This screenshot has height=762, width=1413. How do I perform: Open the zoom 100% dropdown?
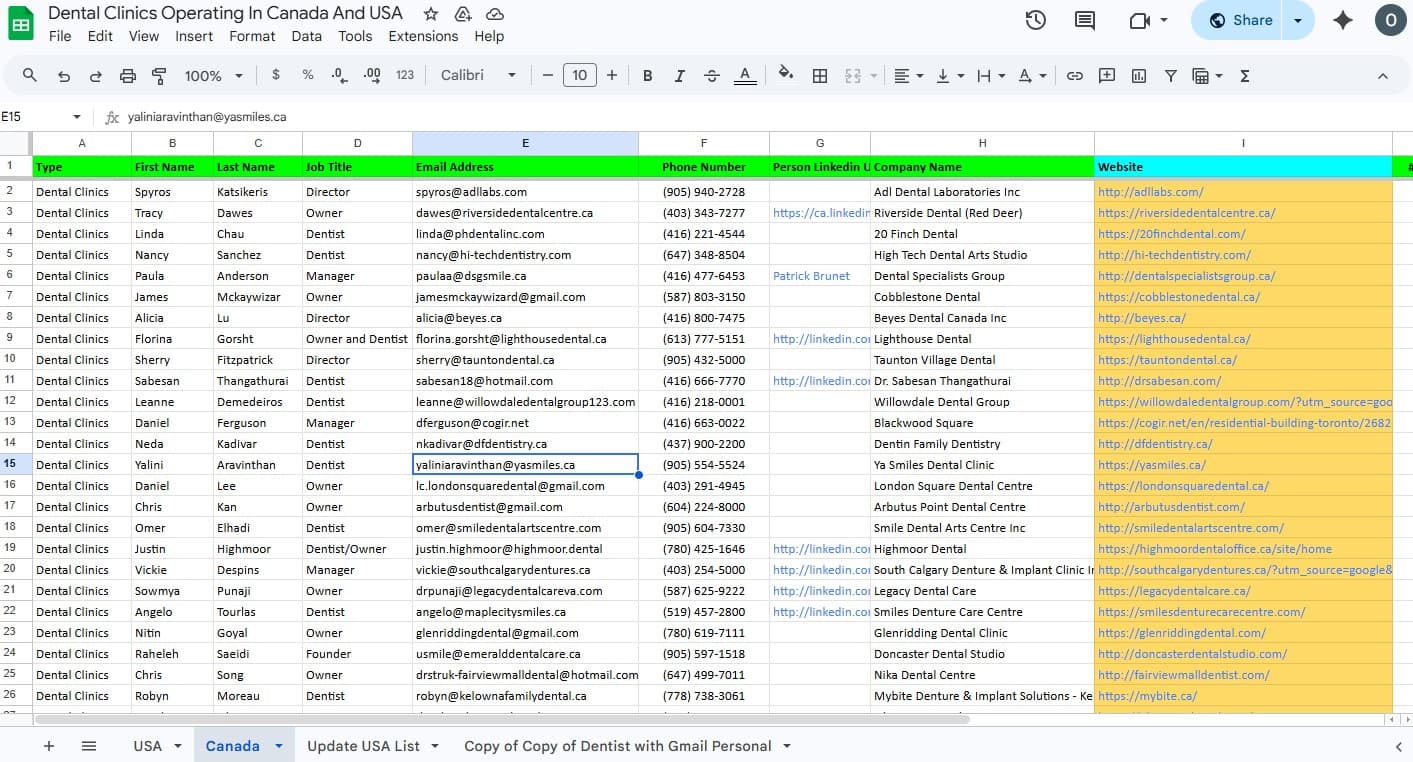point(214,76)
